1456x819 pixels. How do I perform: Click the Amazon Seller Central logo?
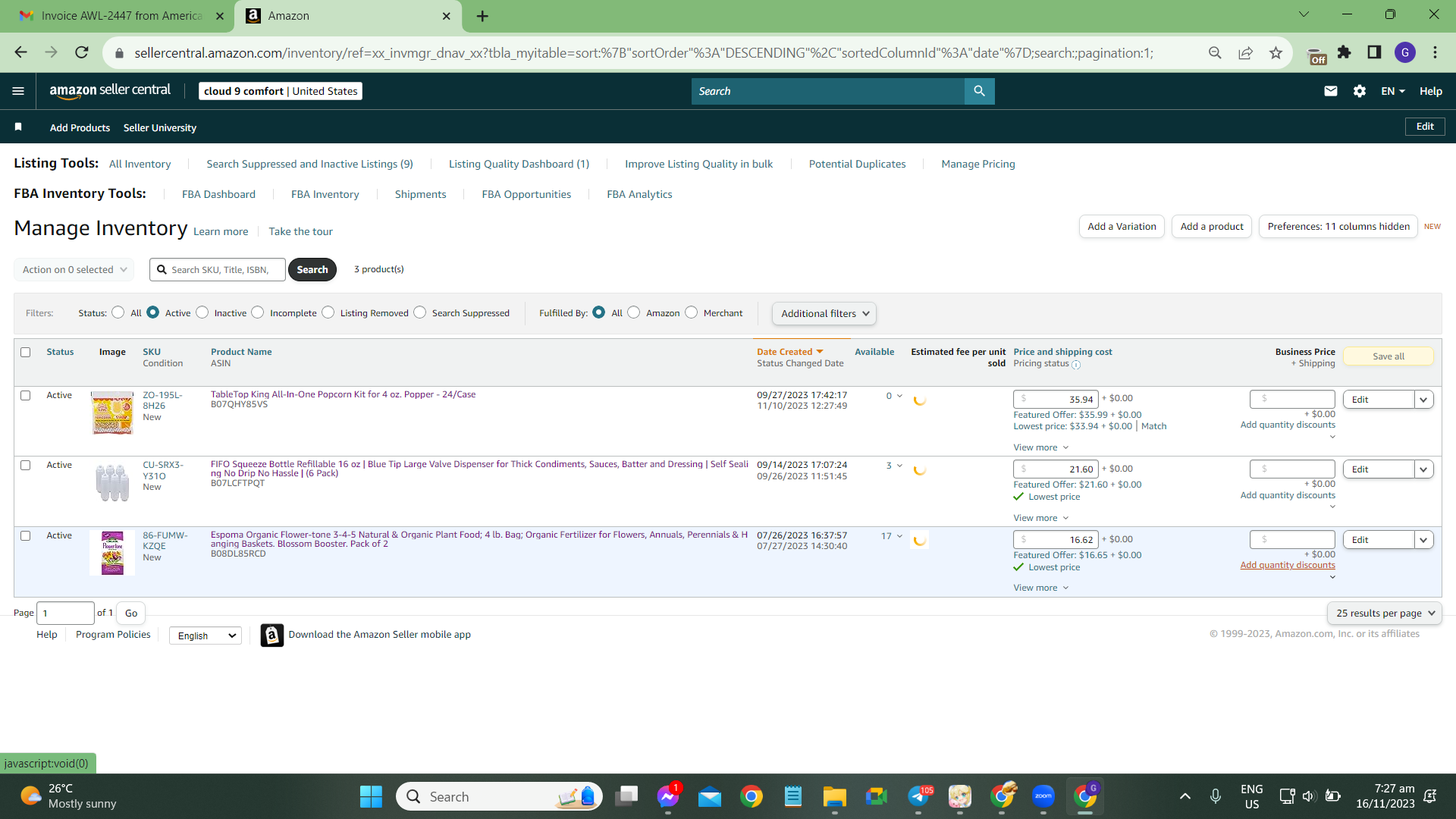(110, 90)
